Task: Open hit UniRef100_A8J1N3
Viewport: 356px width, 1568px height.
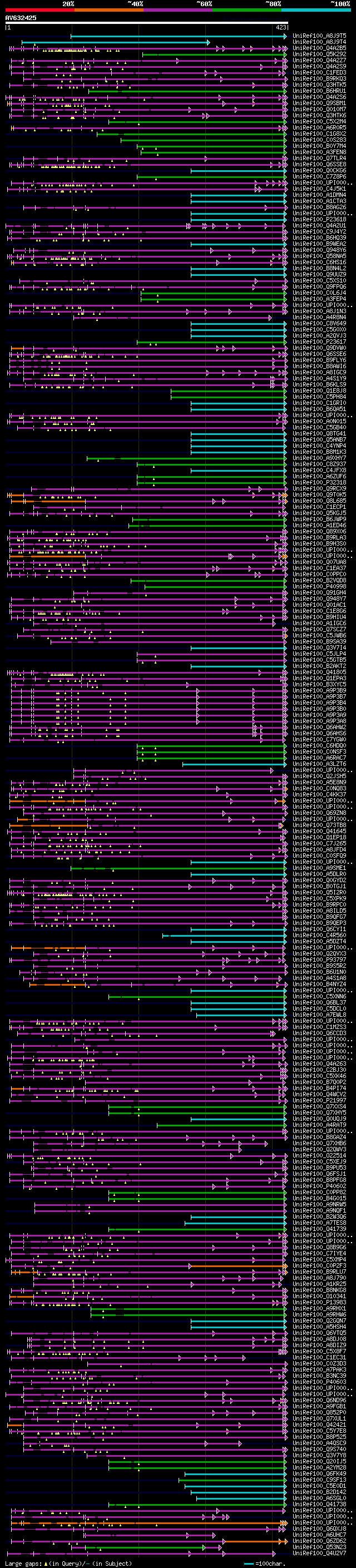Action: (x=319, y=311)
